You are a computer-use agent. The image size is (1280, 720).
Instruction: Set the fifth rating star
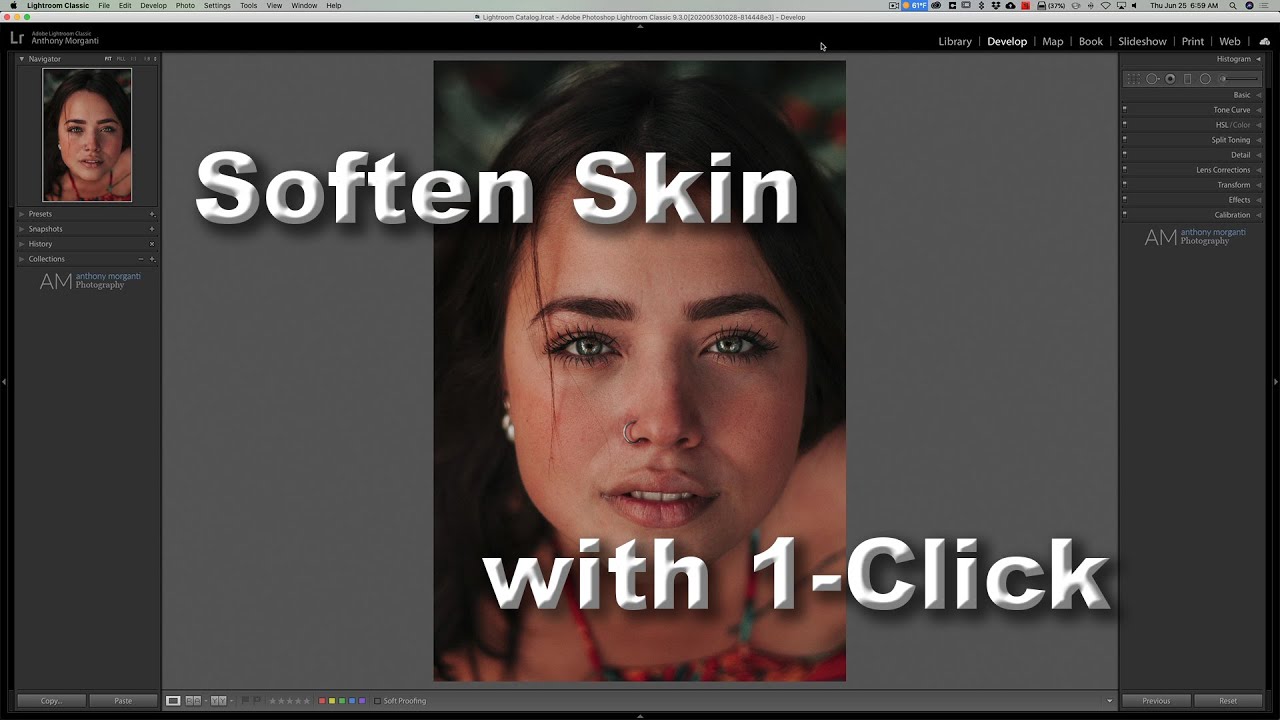pyautogui.click(x=306, y=701)
